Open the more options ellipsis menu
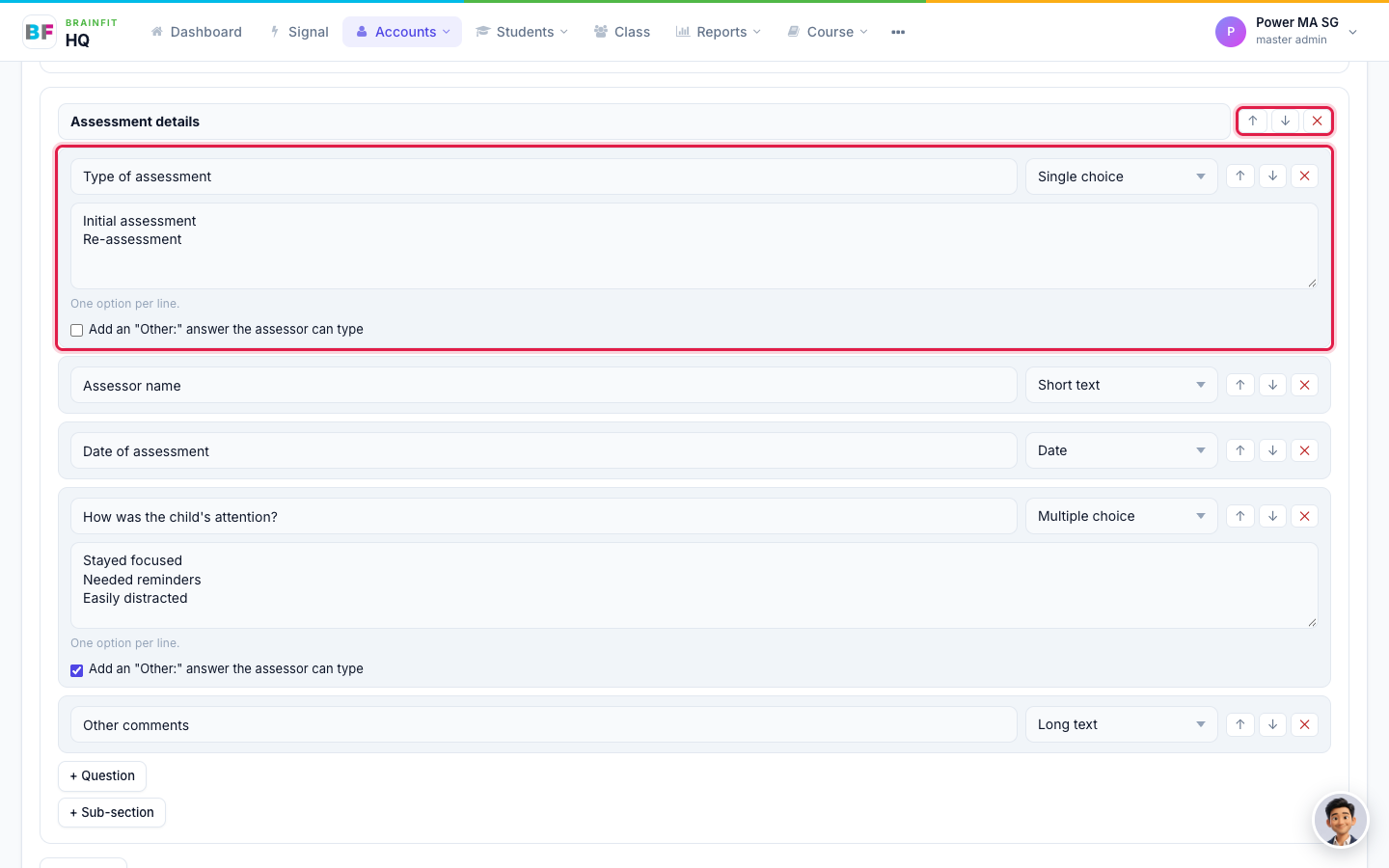 point(898,32)
